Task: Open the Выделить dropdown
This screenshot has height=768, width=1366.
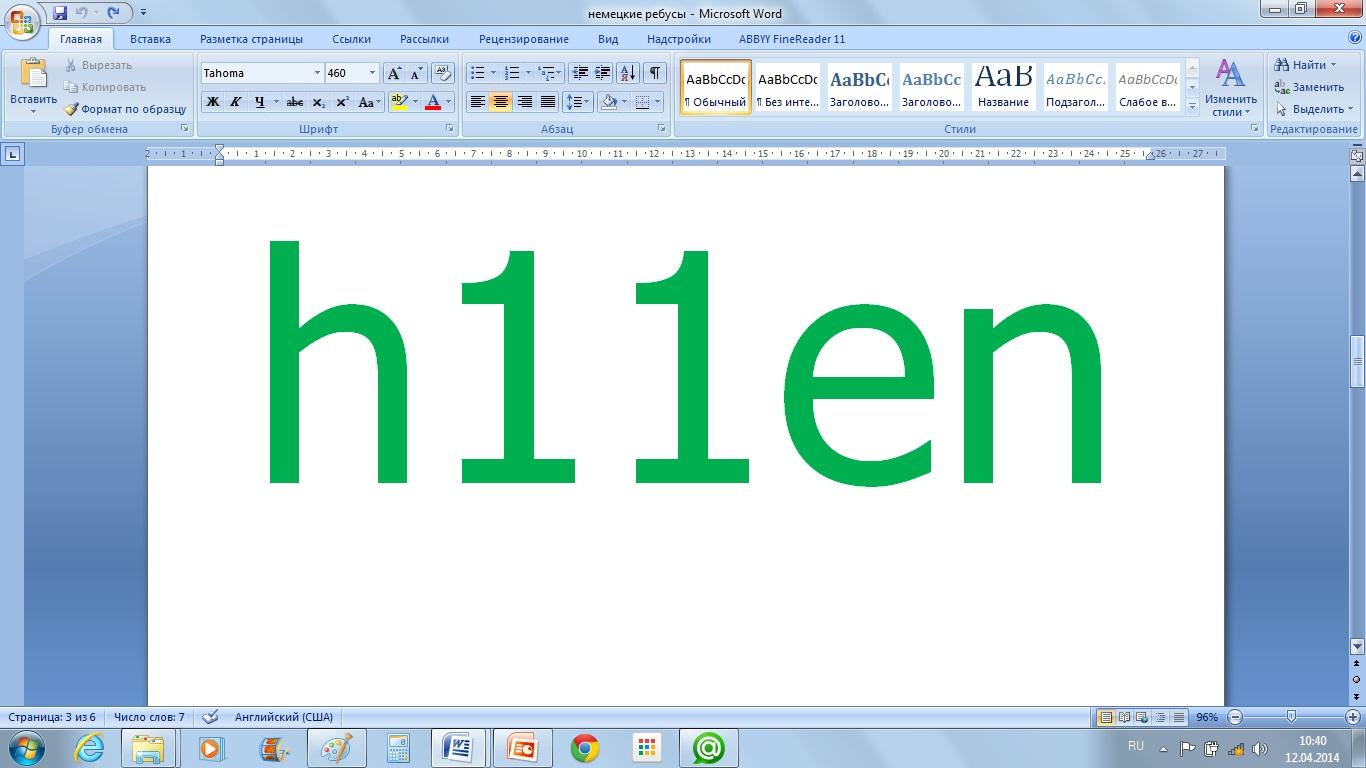Action: [1314, 109]
